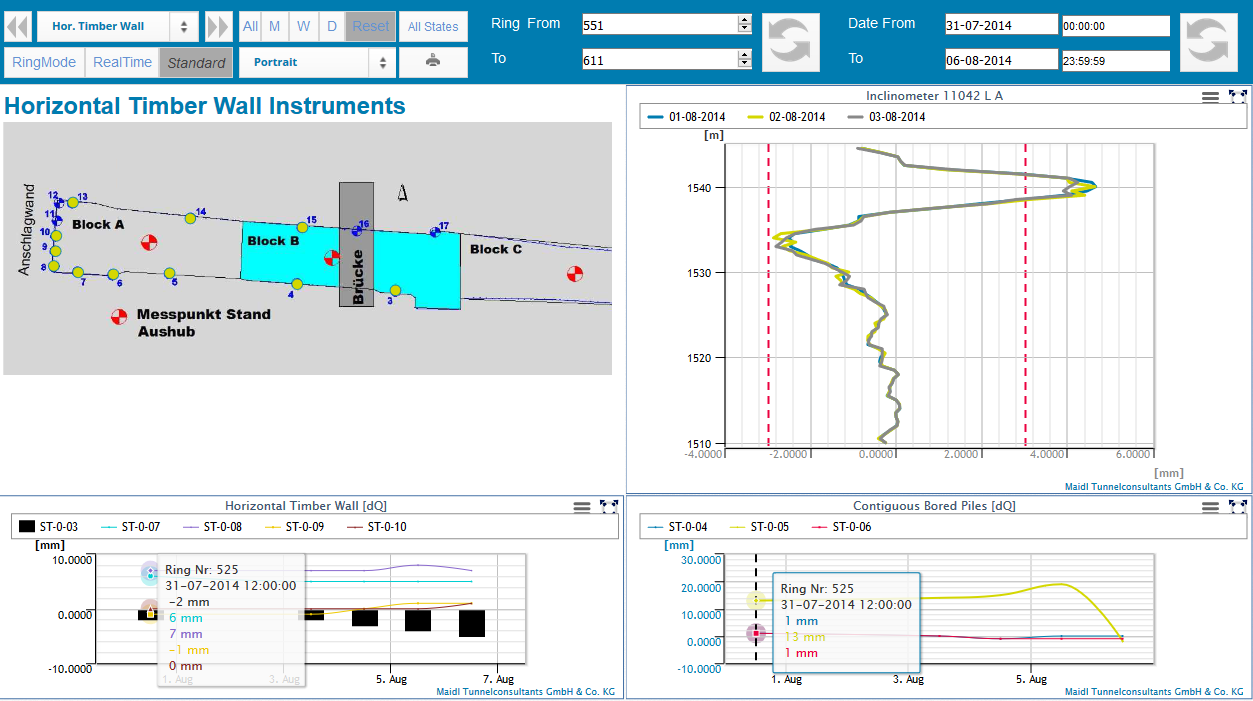Toggle ST-0-08 series in timber wall legend
Image resolution: width=1253 pixels, height=701 pixels.
pos(214,527)
